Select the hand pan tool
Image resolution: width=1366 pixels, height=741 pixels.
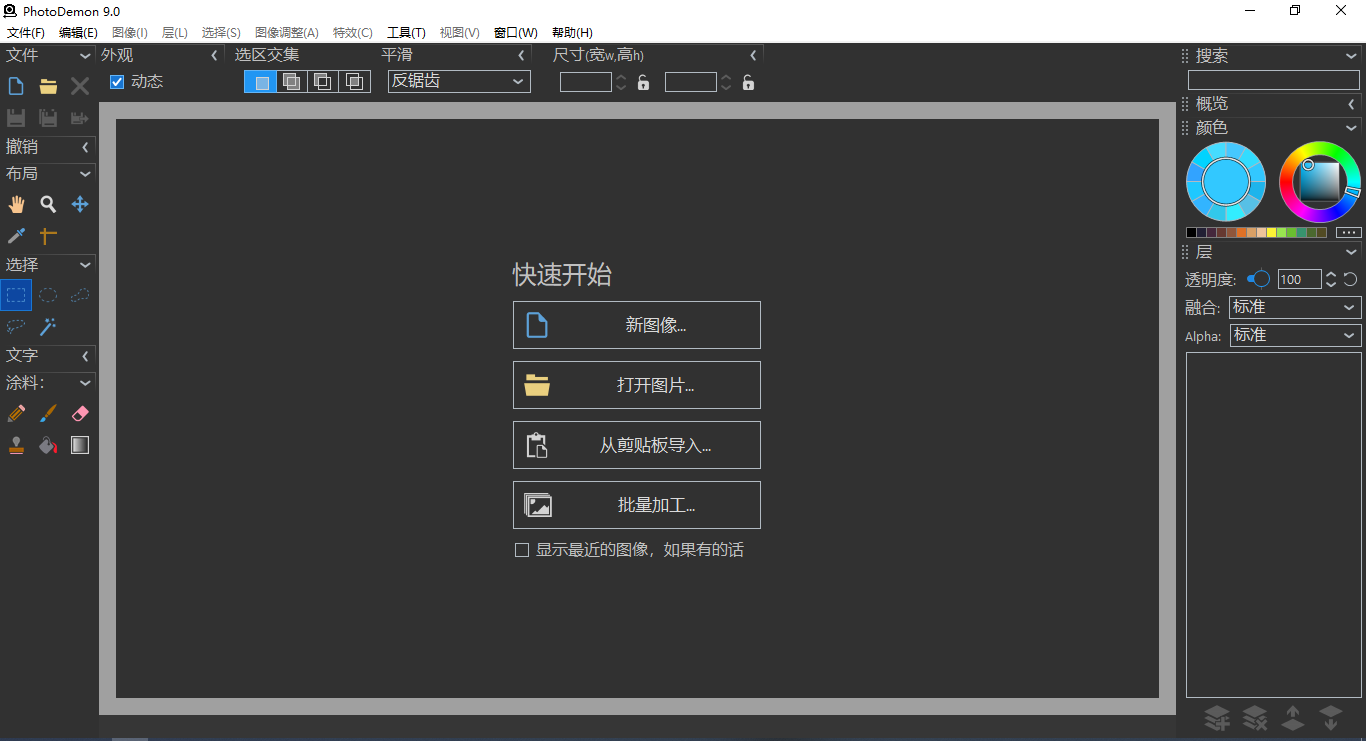(15, 204)
